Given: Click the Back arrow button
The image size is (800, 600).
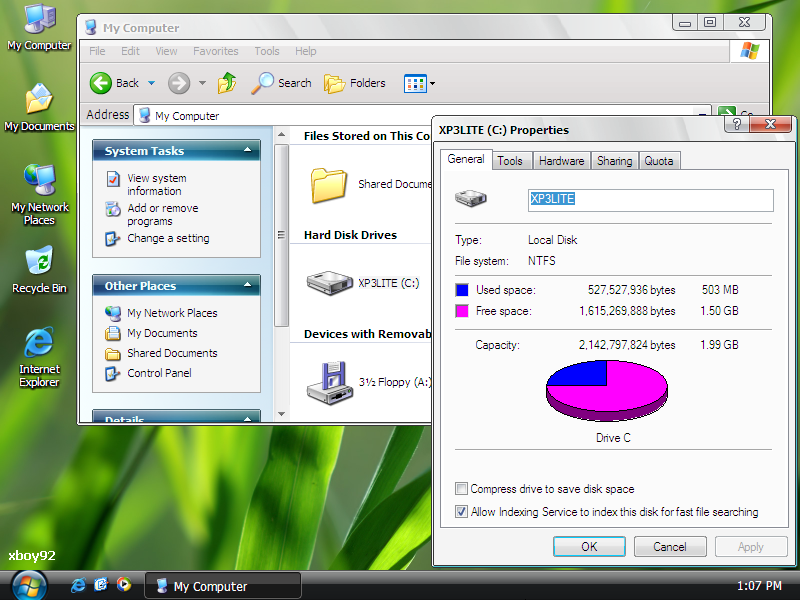Looking at the screenshot, I should coord(101,83).
